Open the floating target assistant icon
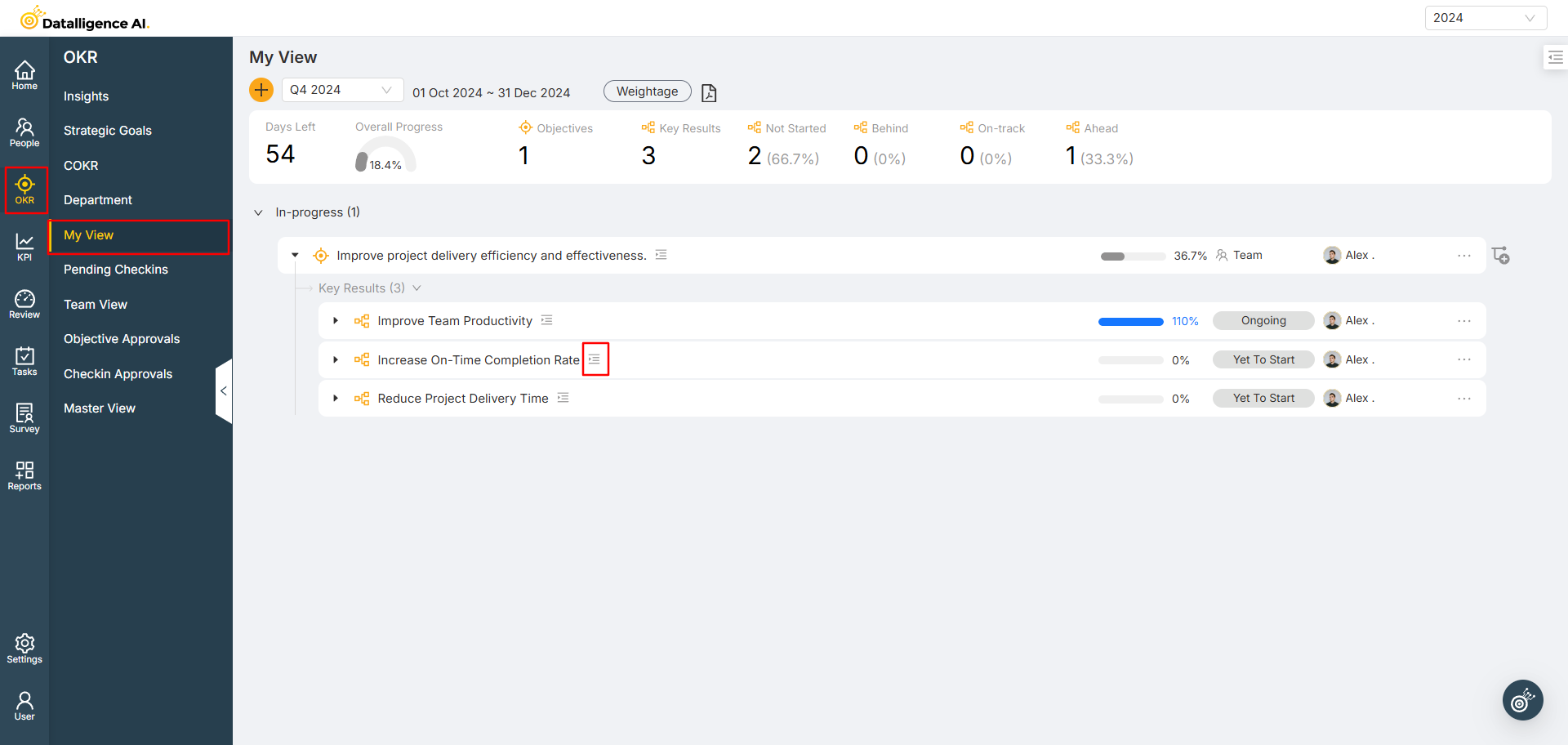1568x745 pixels. (1522, 700)
